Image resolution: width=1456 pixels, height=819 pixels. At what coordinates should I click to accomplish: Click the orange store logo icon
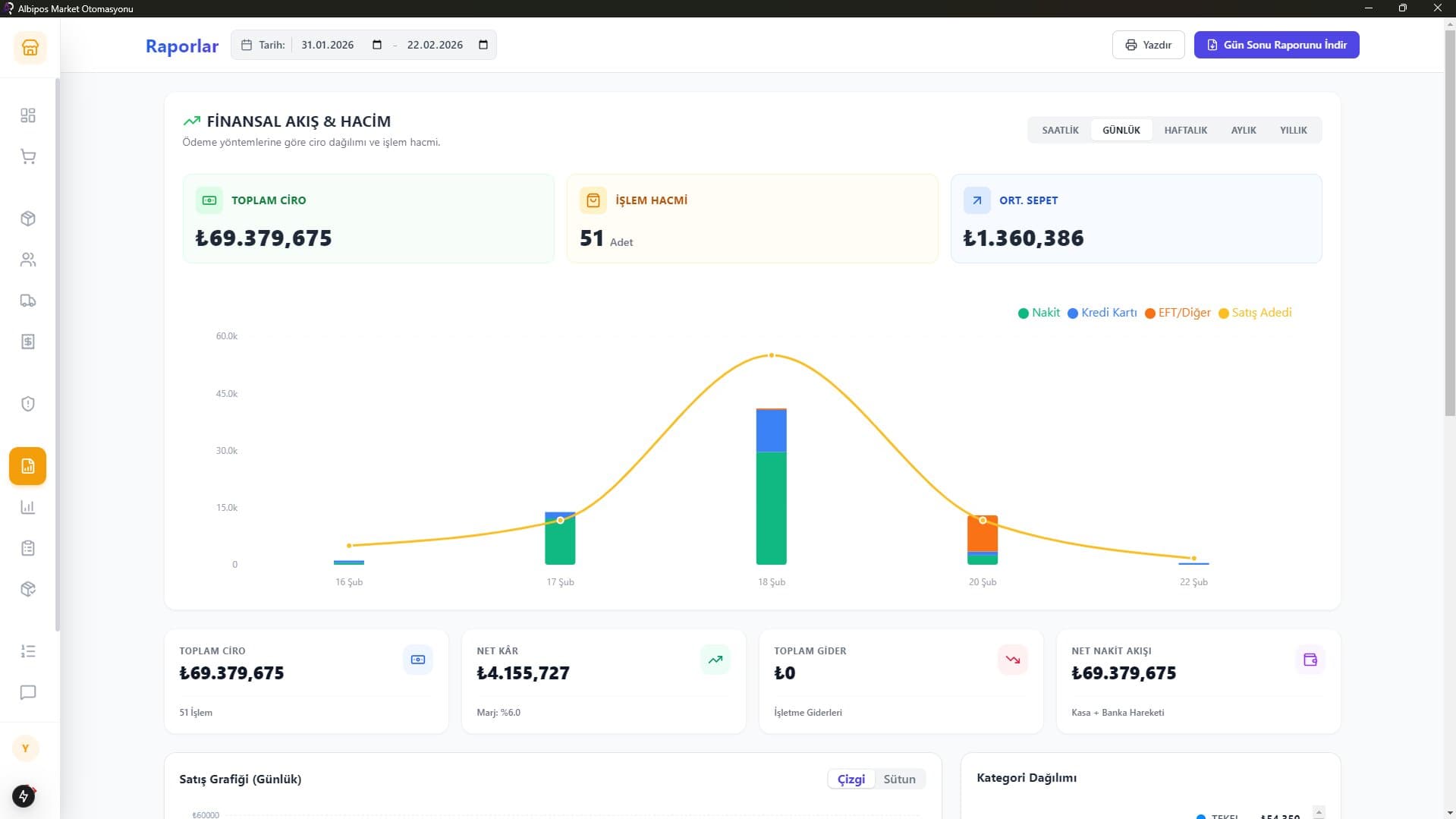30,48
